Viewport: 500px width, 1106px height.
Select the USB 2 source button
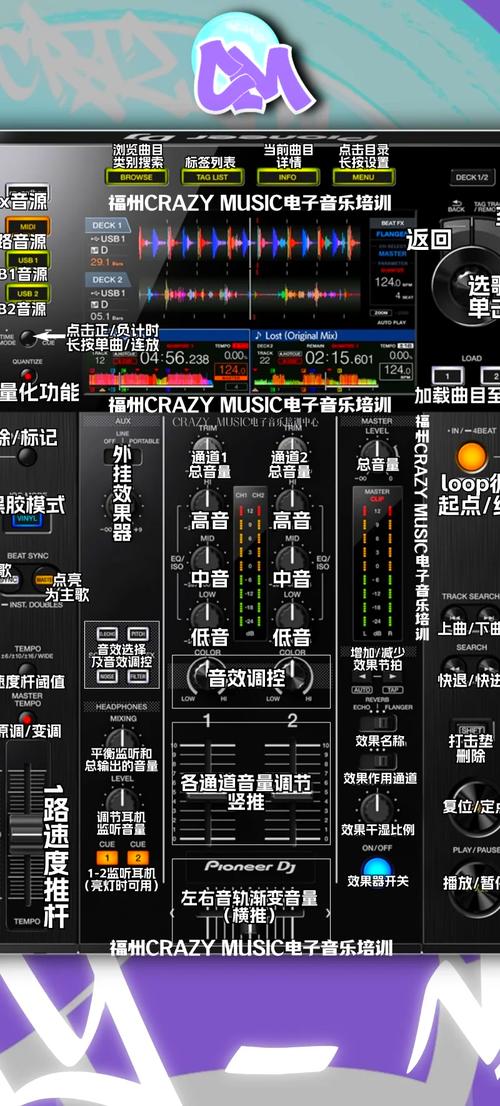pyautogui.click(x=28, y=293)
